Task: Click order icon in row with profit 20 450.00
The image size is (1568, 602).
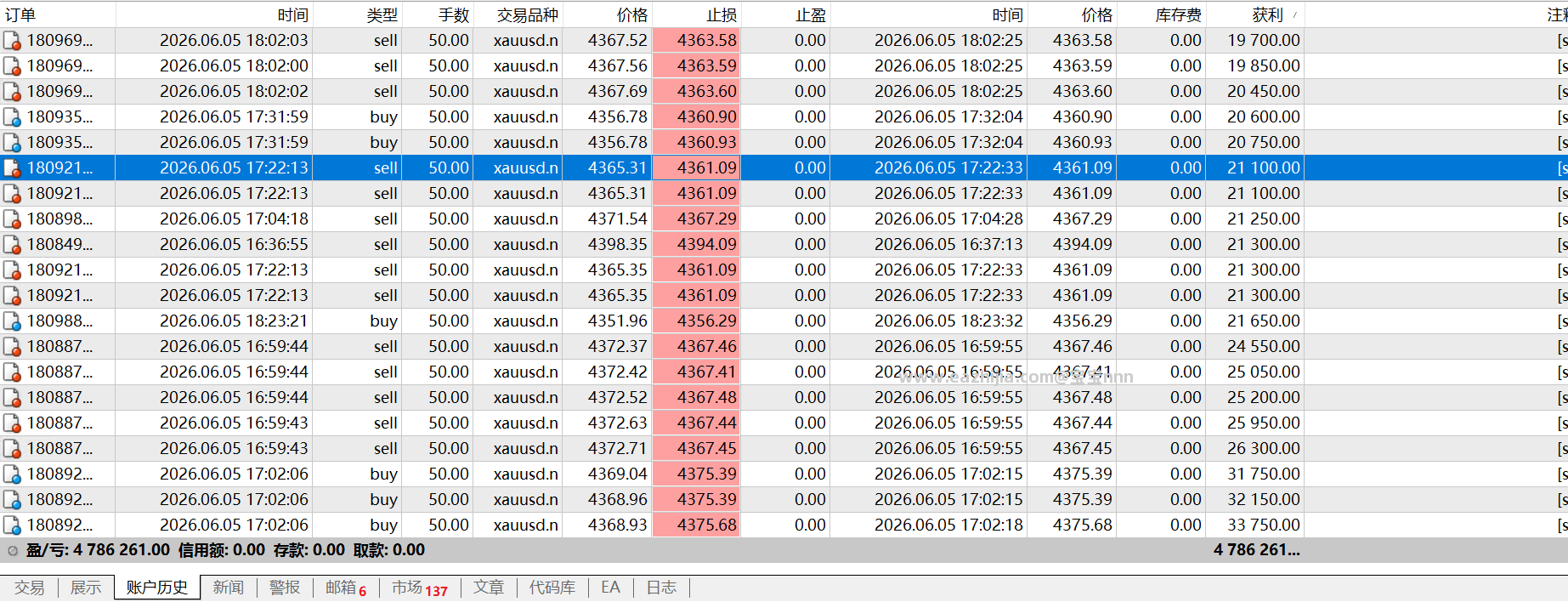Action: (x=12, y=91)
